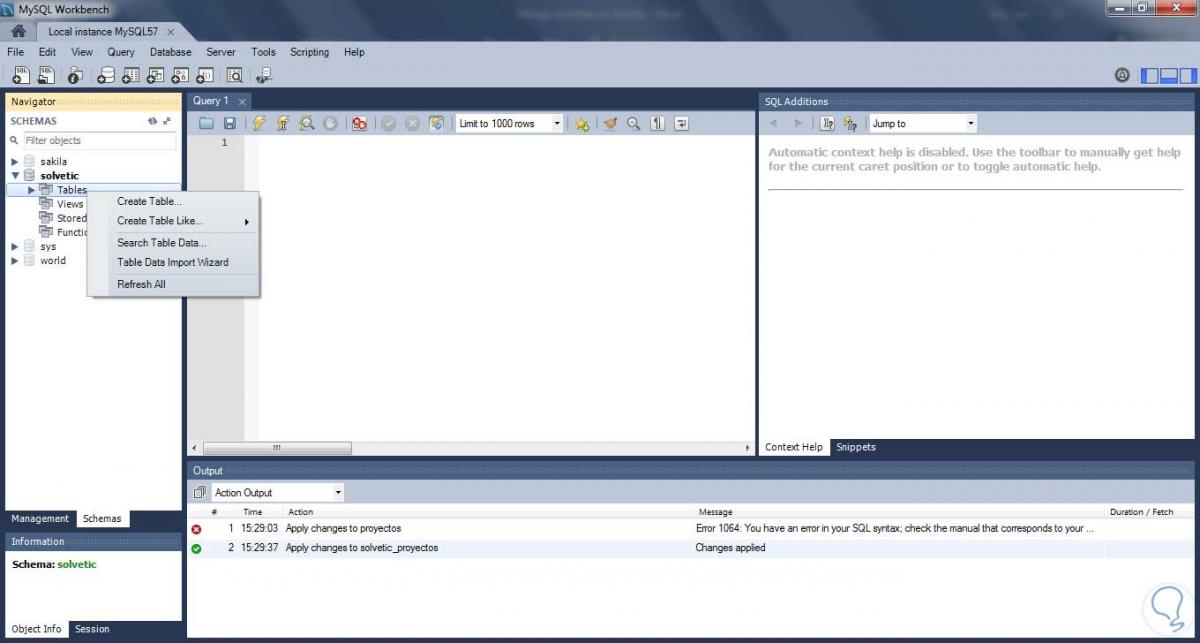The image size is (1200, 643).
Task: Toggle word wrapping in editor
Action: (x=682, y=124)
